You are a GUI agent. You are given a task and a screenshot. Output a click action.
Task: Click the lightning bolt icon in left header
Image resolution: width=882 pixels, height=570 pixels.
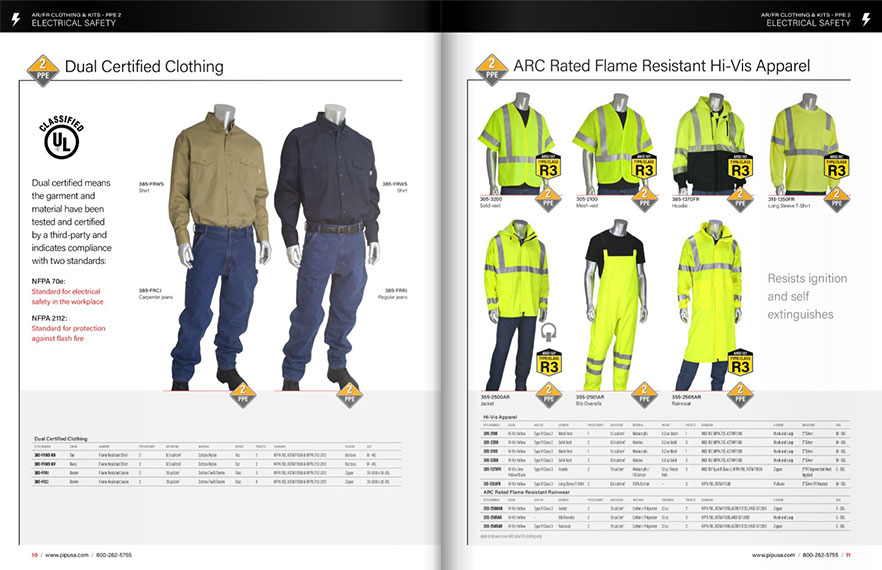[16, 20]
